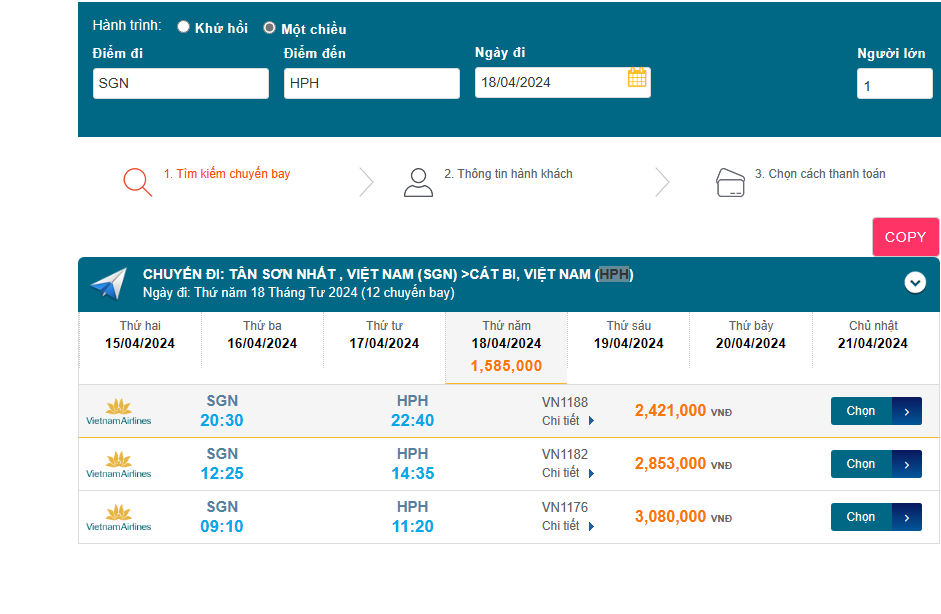The image size is (941, 614).
Task: Expand Chi tiết for flight VN1188
Action: coord(568,421)
